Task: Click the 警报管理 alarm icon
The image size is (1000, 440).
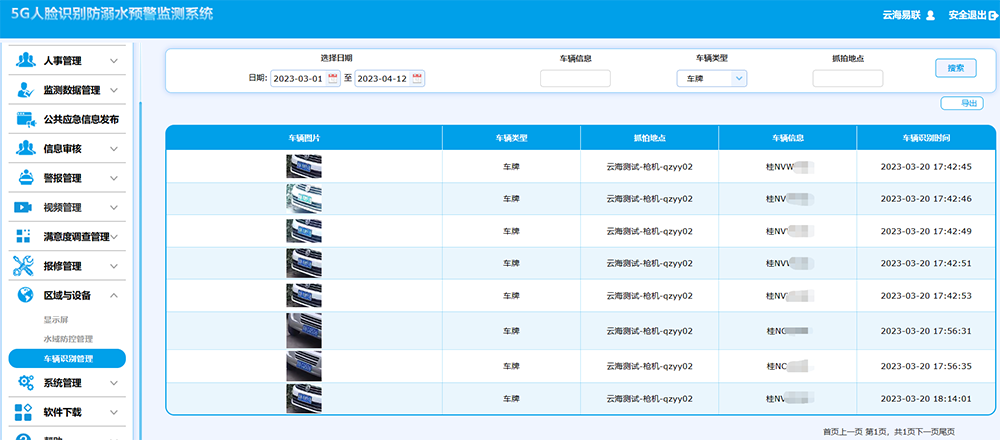Action: tap(25, 178)
